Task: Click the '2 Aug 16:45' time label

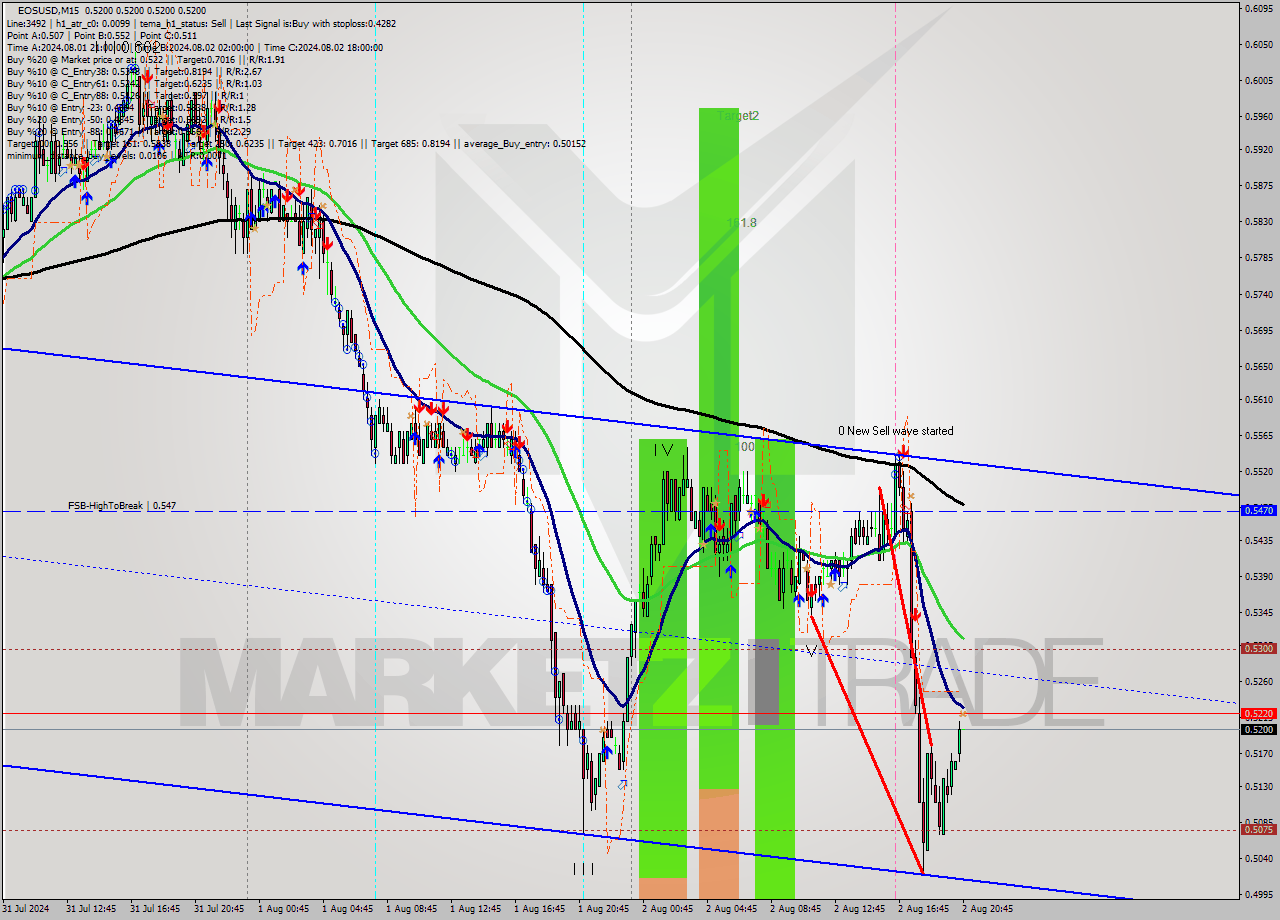Action: click(x=924, y=909)
